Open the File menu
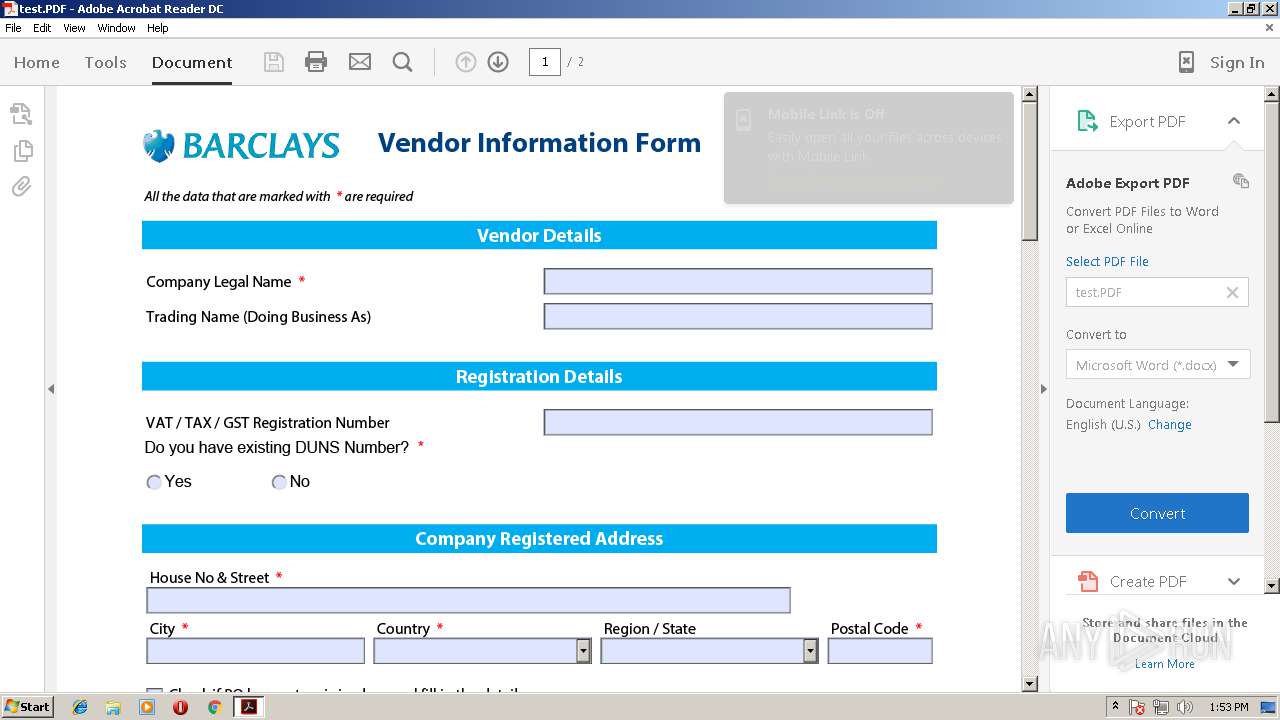 pos(13,28)
